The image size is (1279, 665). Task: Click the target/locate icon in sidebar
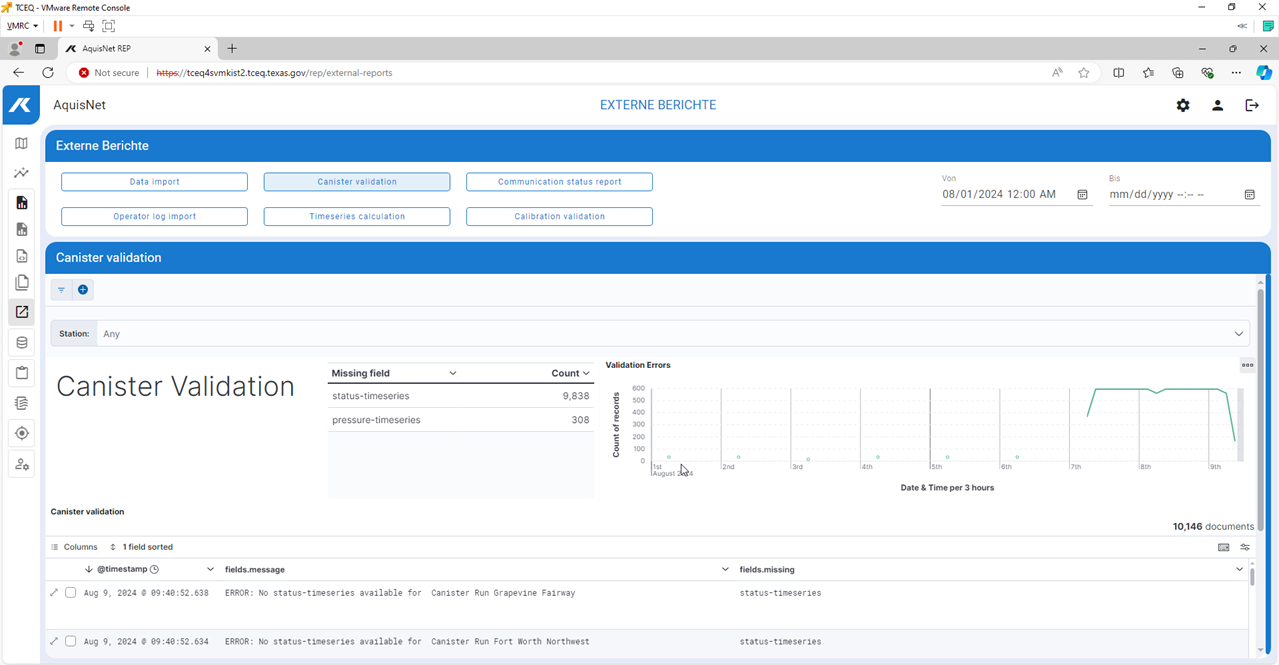click(21, 433)
